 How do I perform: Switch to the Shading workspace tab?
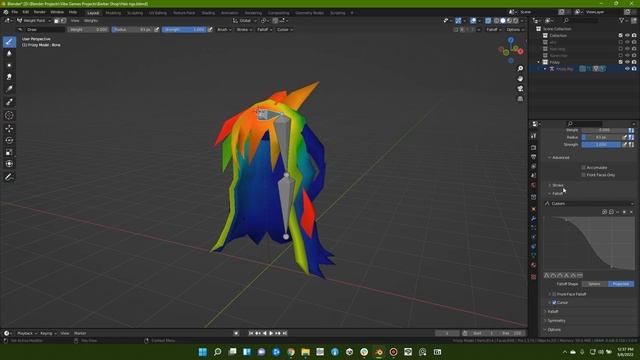[x=208, y=13]
